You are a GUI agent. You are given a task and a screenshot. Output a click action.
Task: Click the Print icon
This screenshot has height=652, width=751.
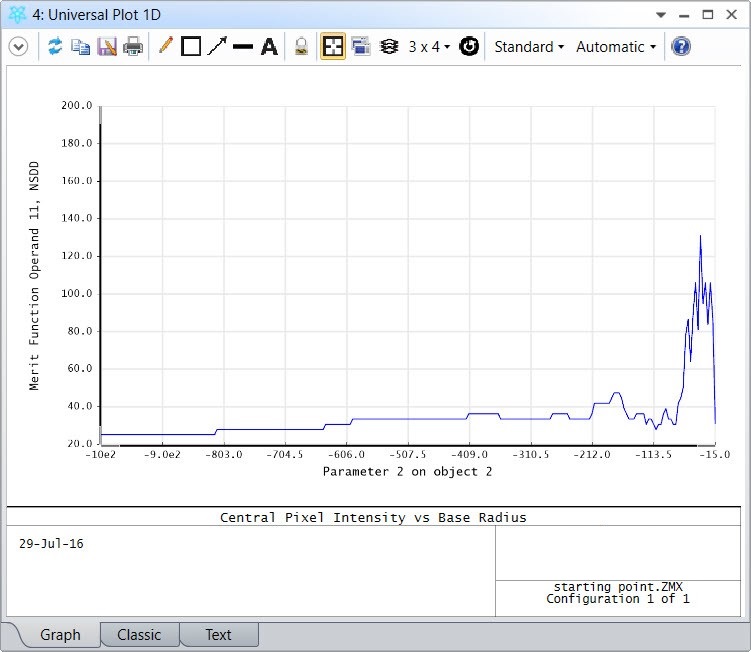point(133,46)
